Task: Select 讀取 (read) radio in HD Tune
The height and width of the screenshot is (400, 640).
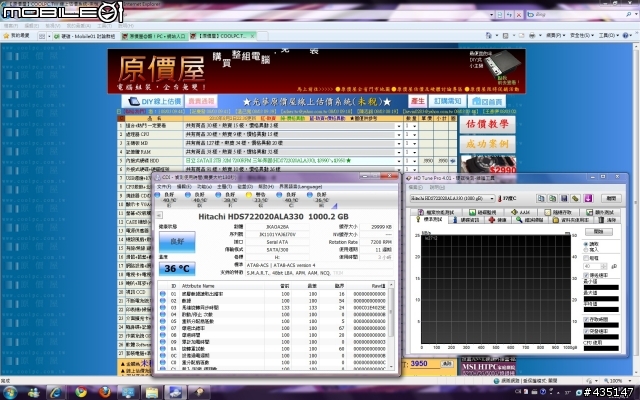Action: point(587,244)
